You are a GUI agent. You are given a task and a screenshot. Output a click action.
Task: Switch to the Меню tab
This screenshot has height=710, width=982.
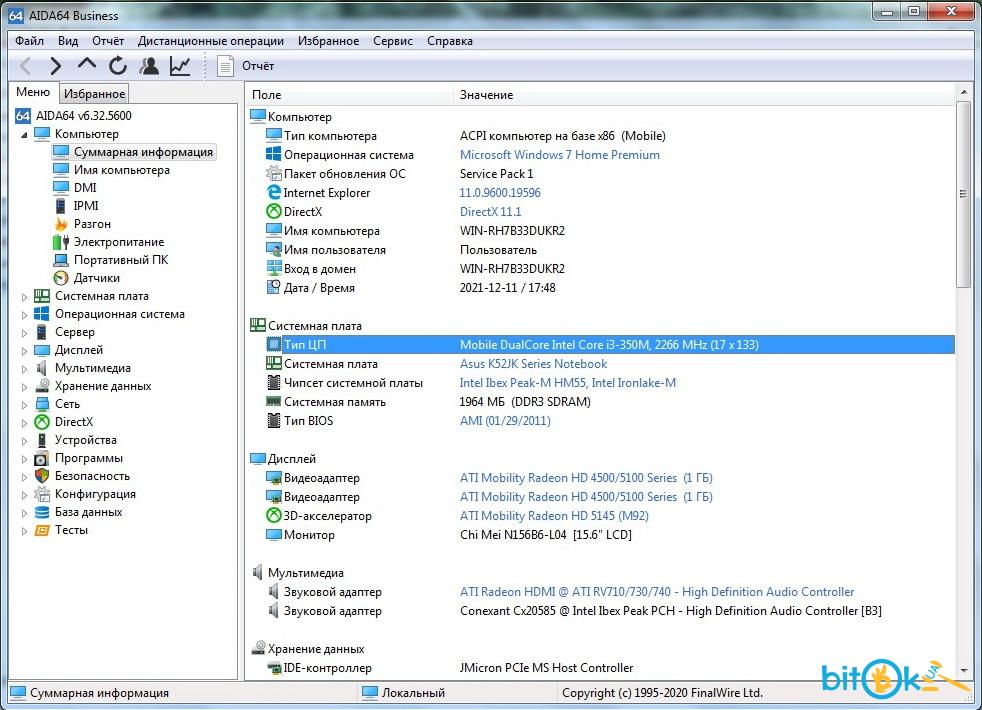pos(33,92)
